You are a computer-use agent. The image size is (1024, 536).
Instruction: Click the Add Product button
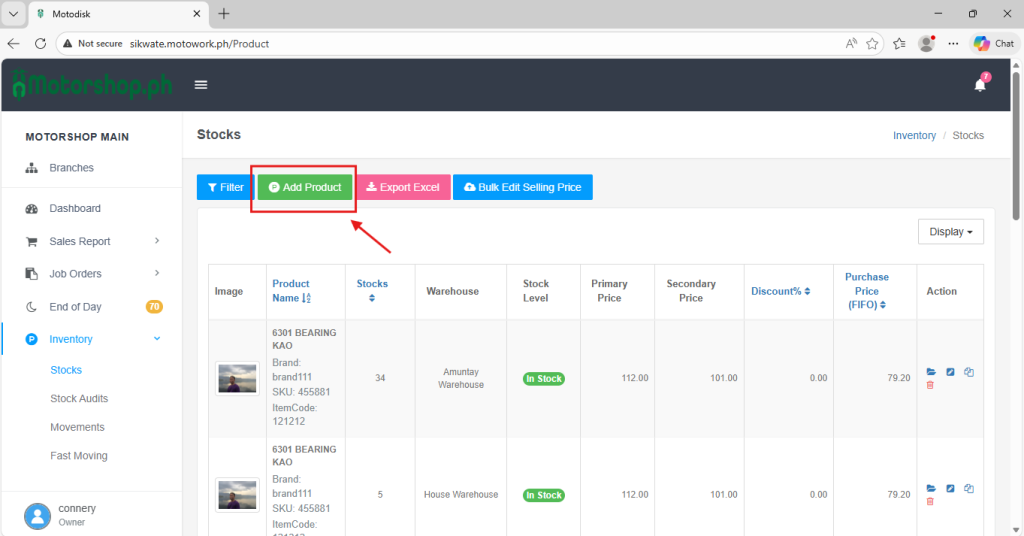click(x=305, y=187)
